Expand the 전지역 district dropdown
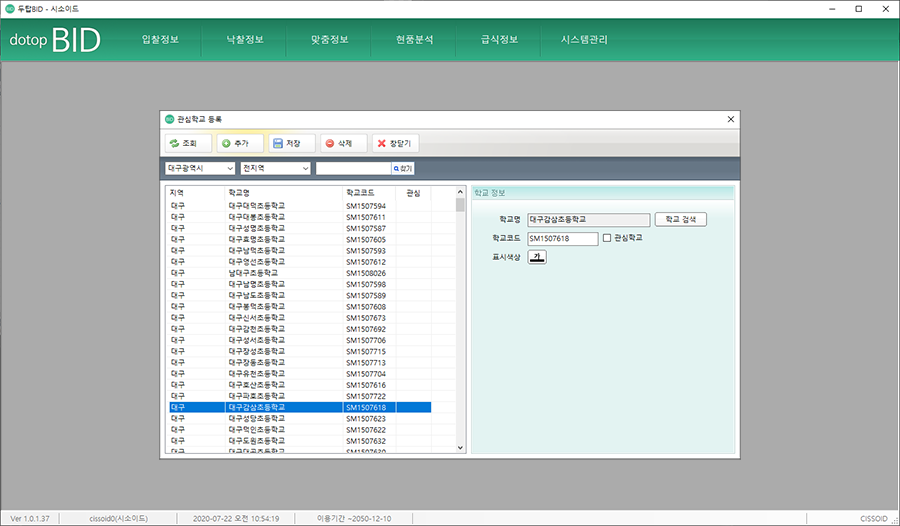Image resolution: width=900 pixels, height=526 pixels. coord(276,169)
